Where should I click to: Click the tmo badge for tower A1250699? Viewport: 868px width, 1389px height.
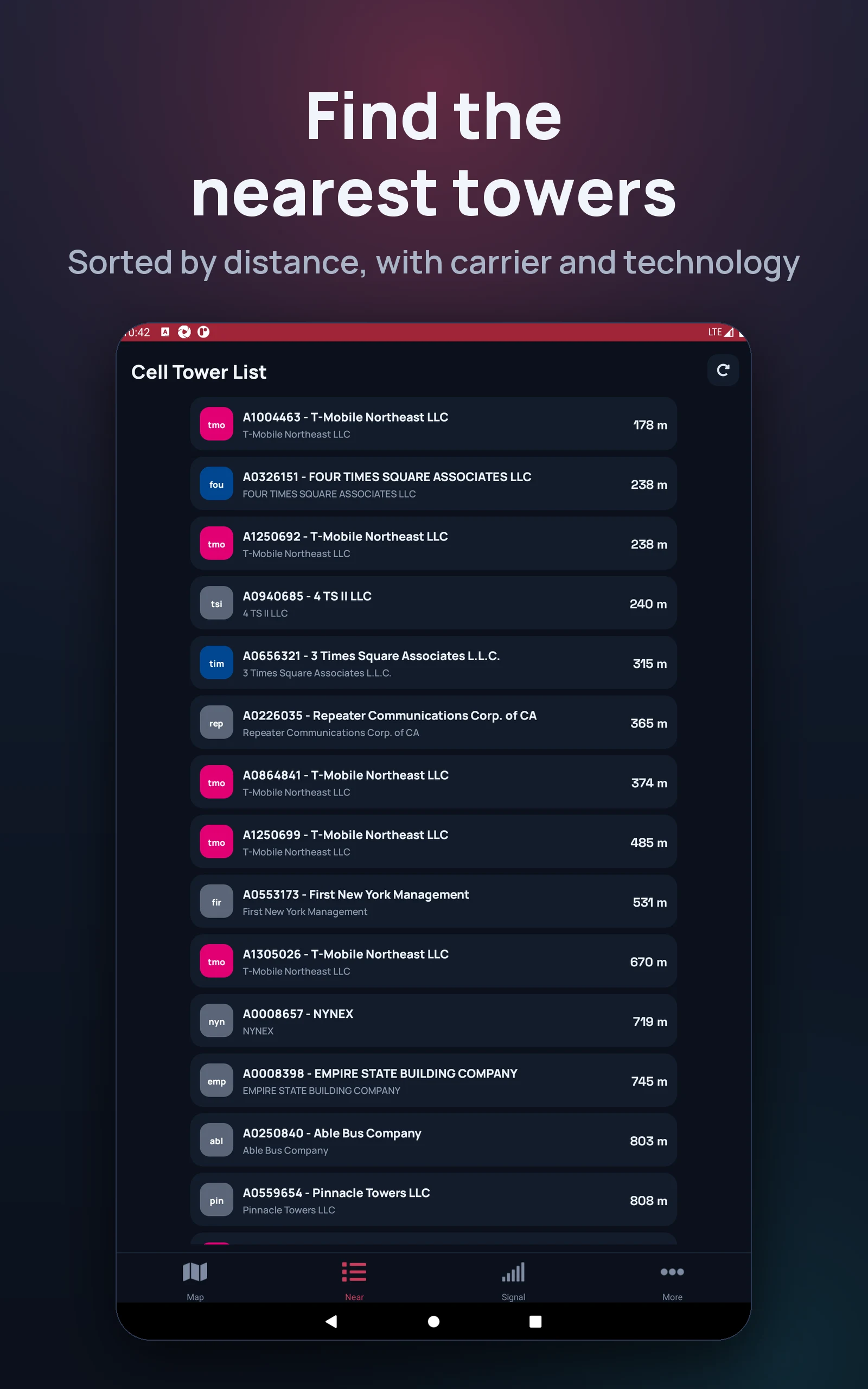click(x=216, y=842)
